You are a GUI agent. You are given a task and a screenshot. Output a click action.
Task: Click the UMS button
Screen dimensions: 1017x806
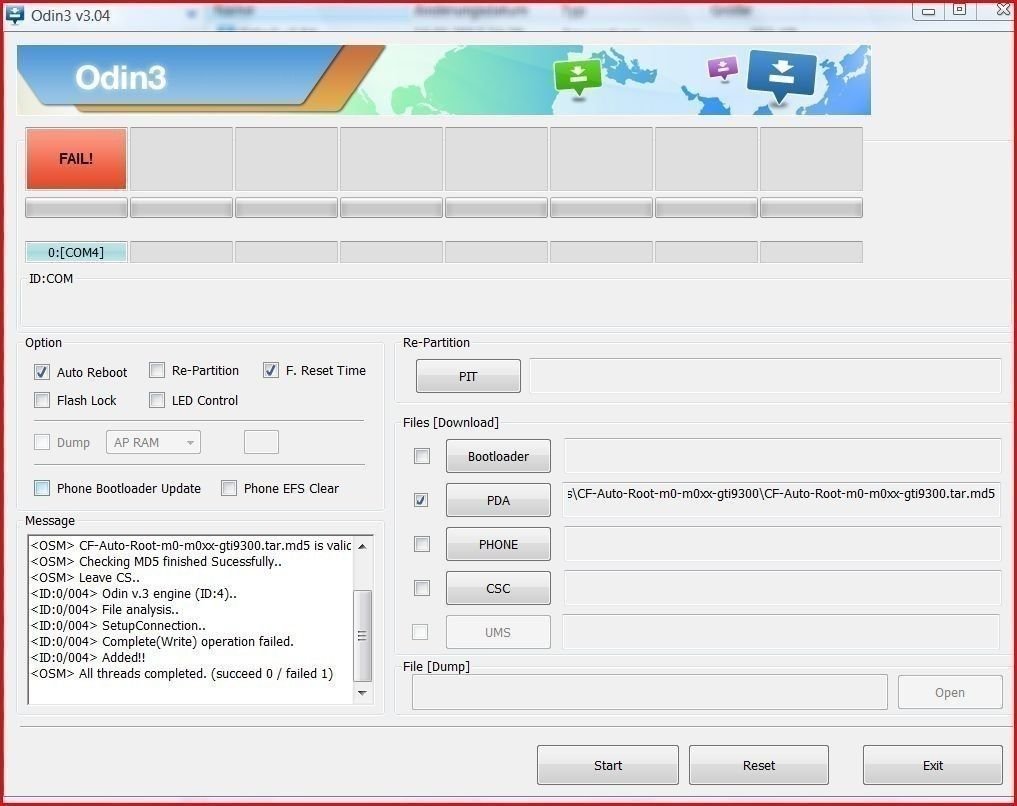(x=498, y=632)
